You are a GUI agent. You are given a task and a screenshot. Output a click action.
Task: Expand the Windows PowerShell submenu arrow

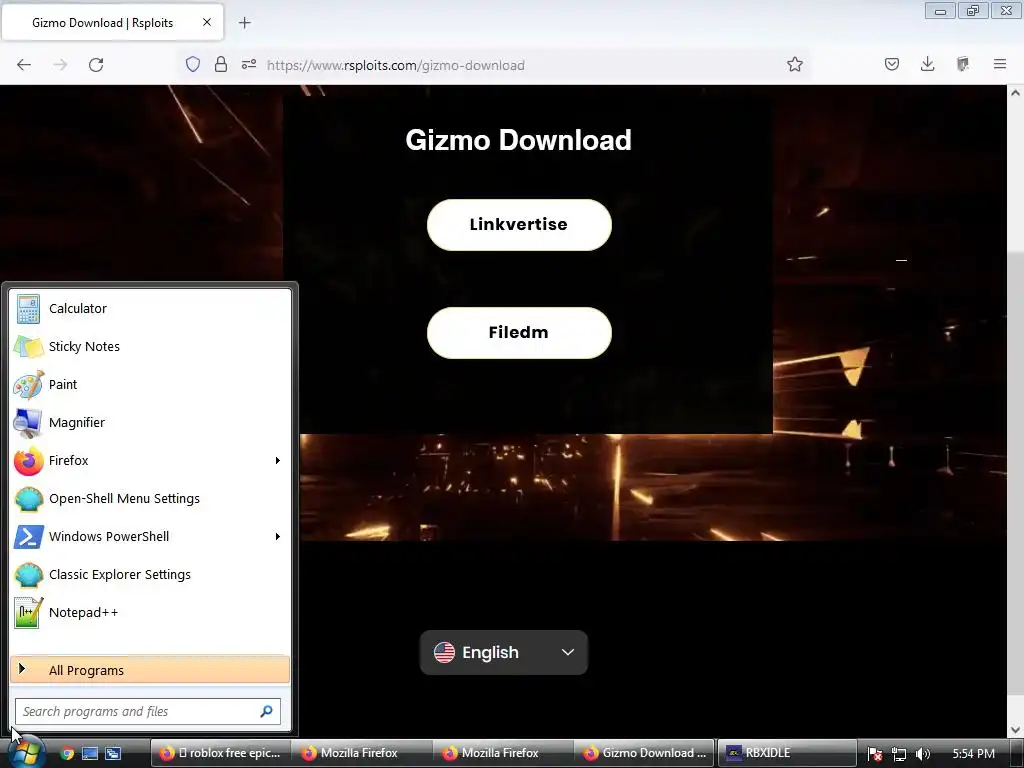coord(278,536)
